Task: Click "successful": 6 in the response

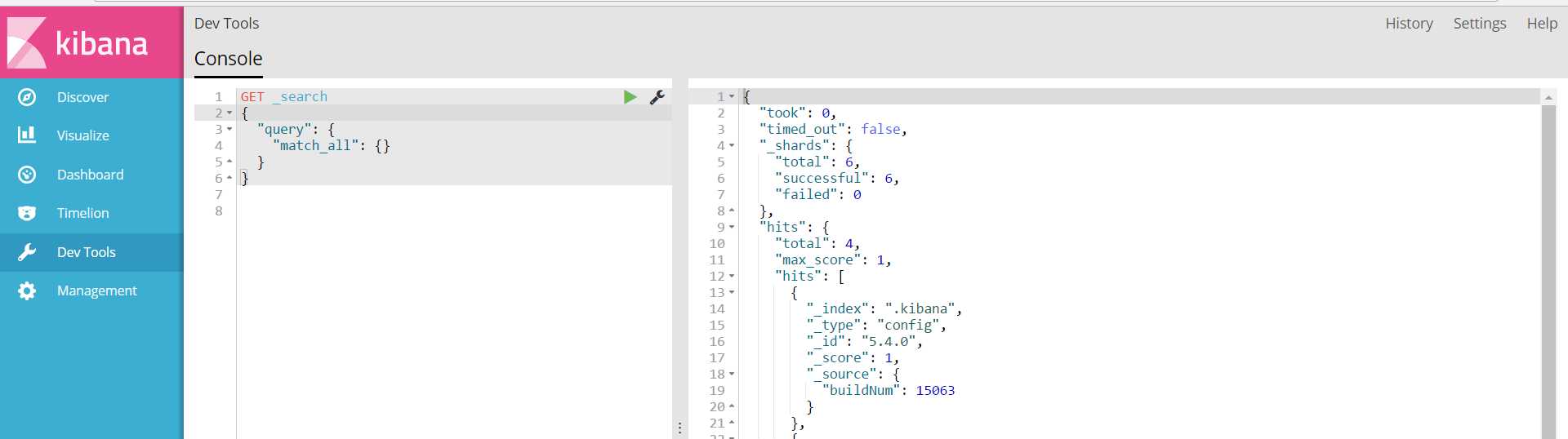Action: [x=837, y=178]
